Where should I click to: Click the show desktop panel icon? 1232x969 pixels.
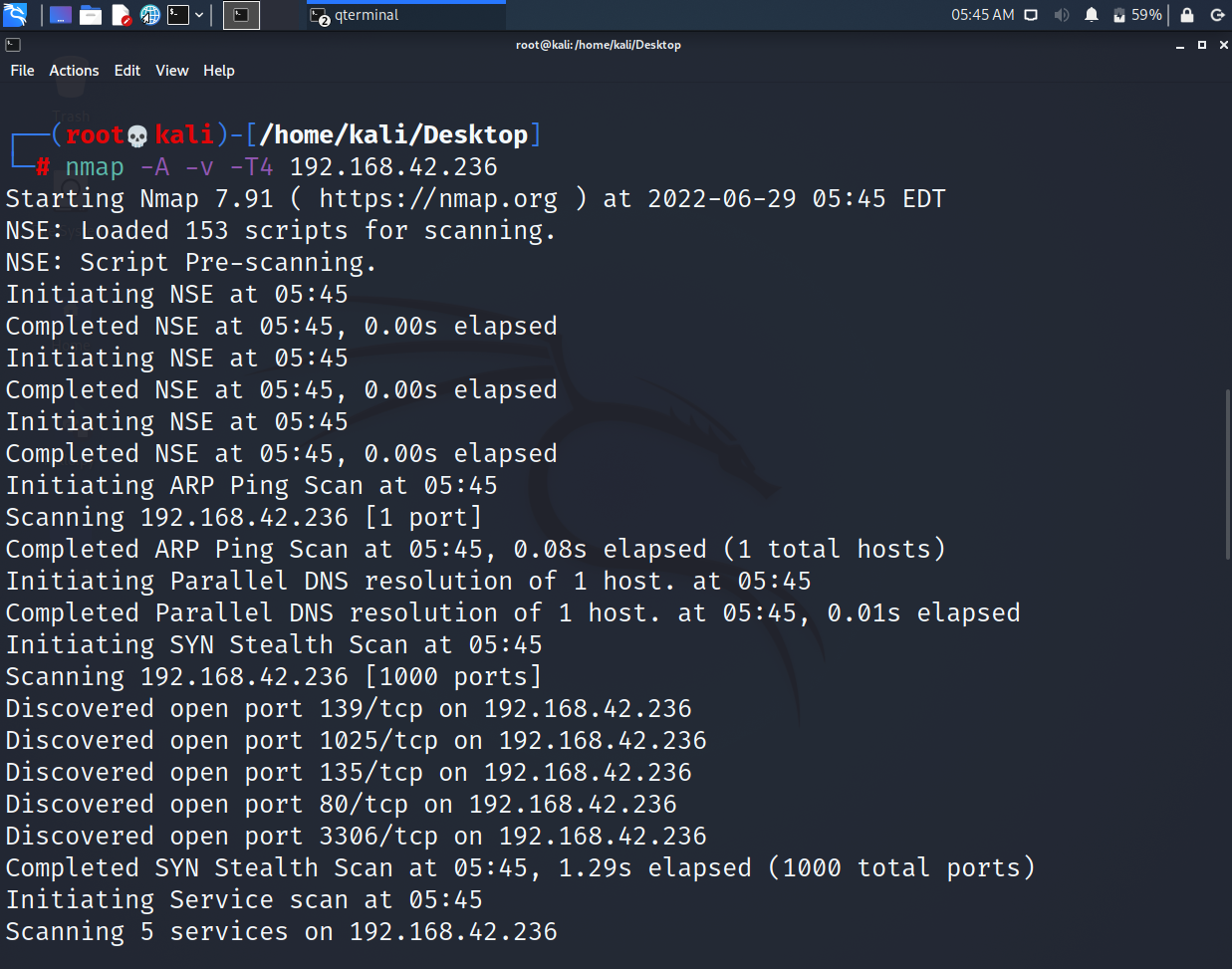(61, 15)
